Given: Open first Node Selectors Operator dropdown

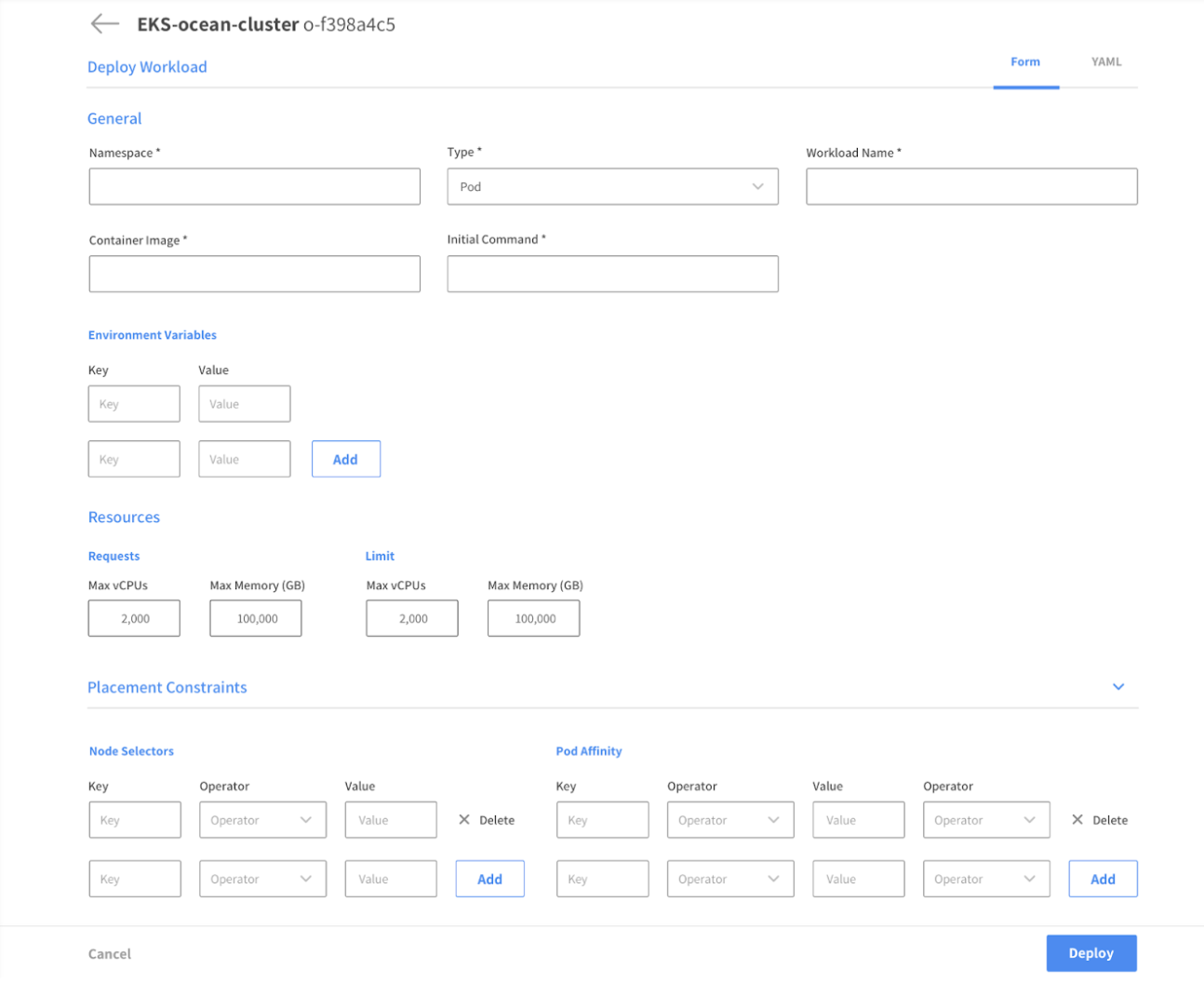Looking at the screenshot, I should pos(262,820).
